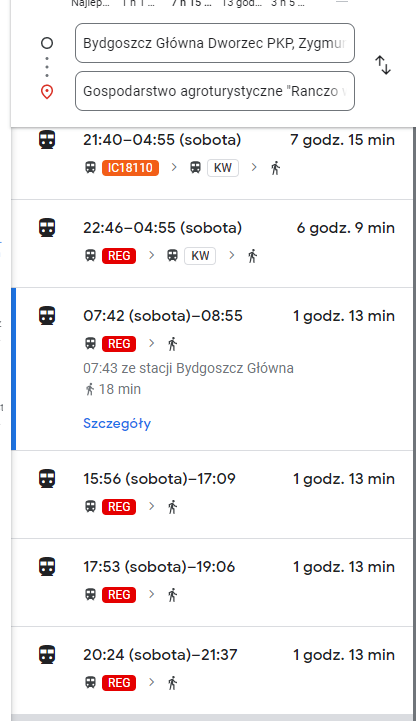Select the 7 h 15 travel mode tab
The height and width of the screenshot is (721, 416).
coord(191,4)
